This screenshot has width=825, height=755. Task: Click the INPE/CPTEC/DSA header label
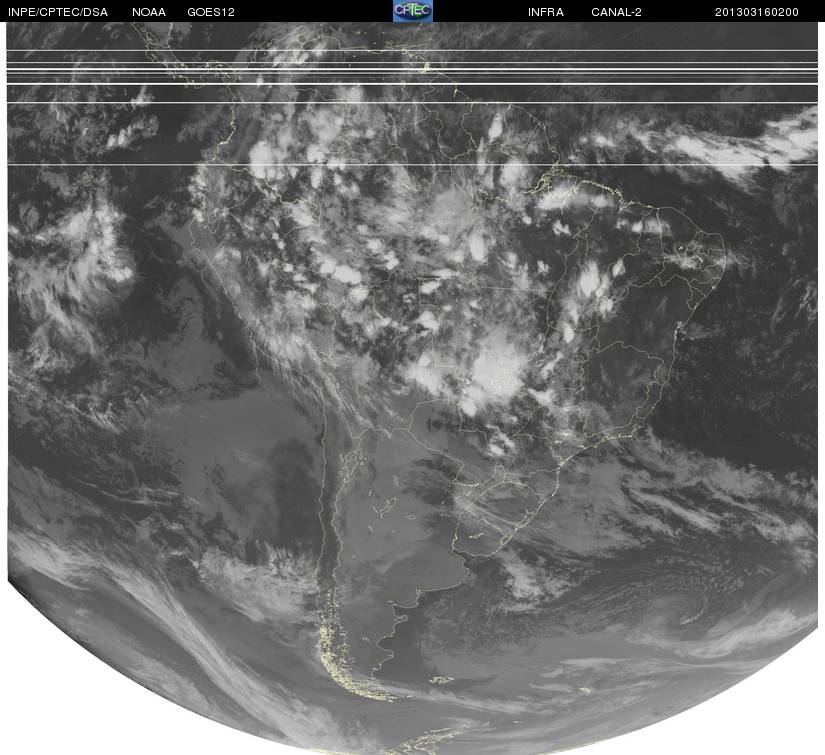pos(58,12)
